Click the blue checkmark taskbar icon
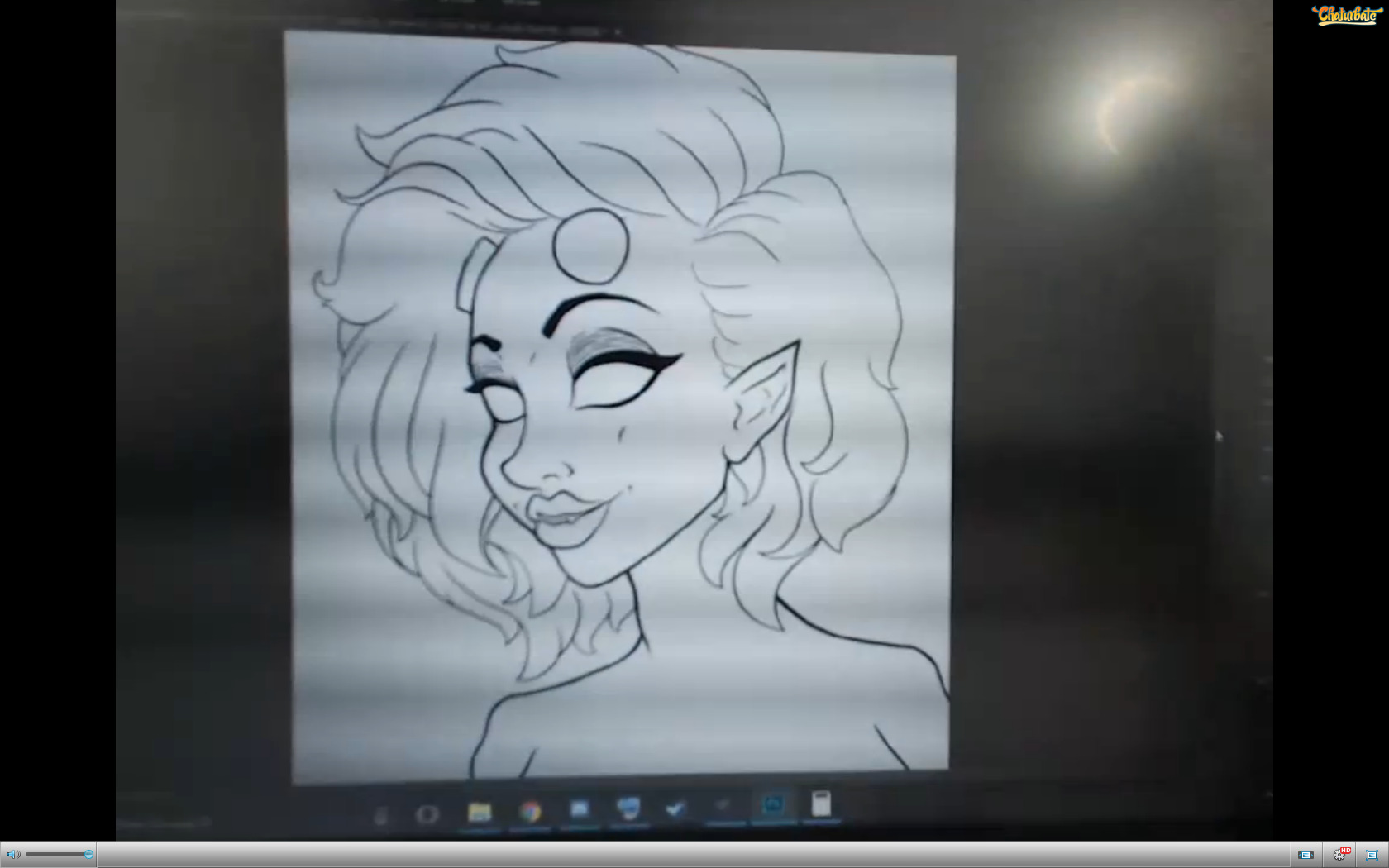 tap(675, 808)
